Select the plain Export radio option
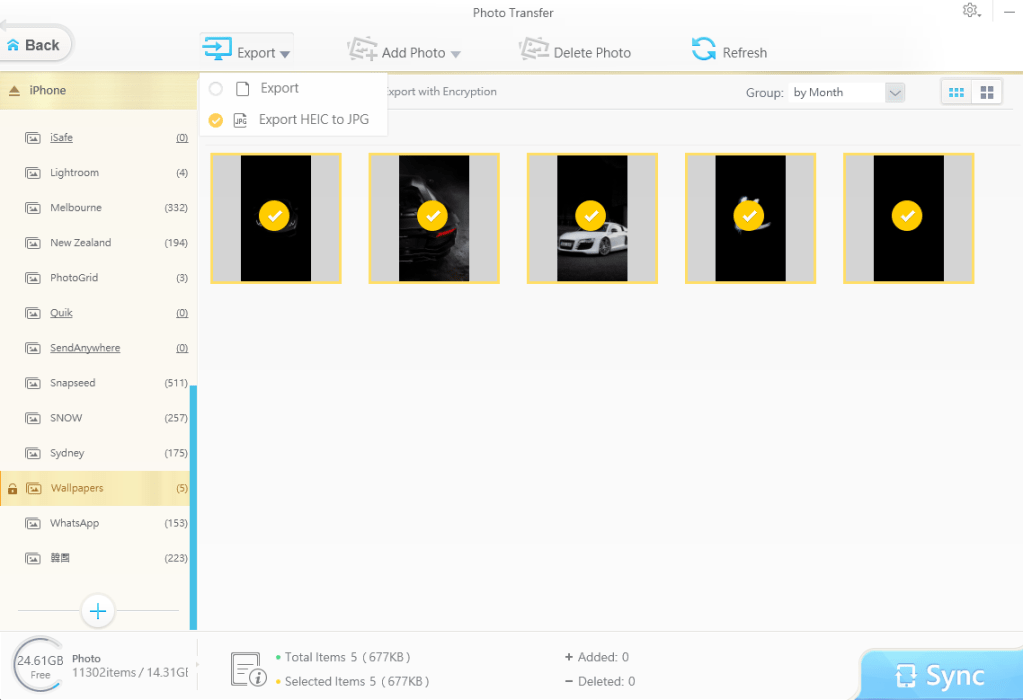 (x=216, y=89)
